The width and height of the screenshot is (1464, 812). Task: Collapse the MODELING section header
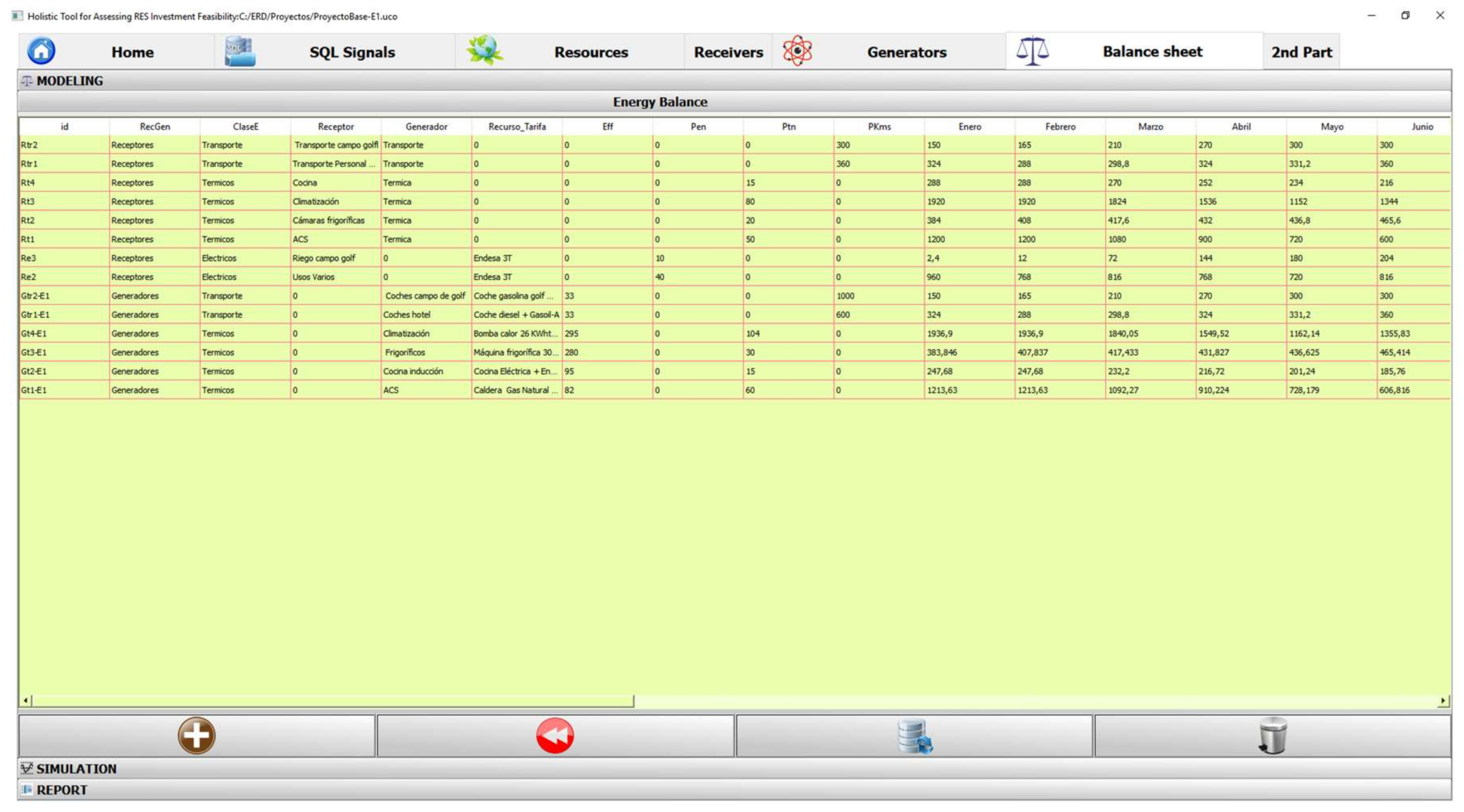click(x=69, y=81)
